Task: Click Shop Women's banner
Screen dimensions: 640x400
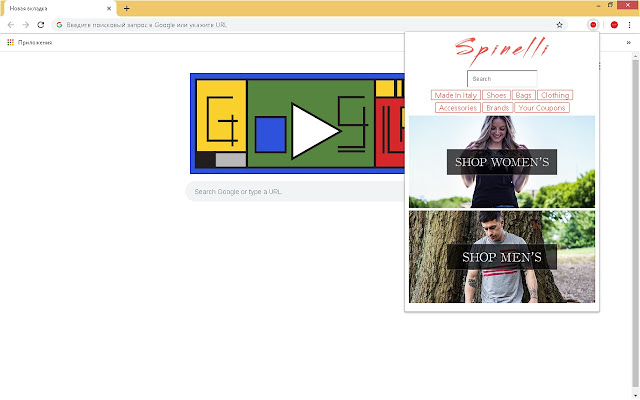Action: 502,162
